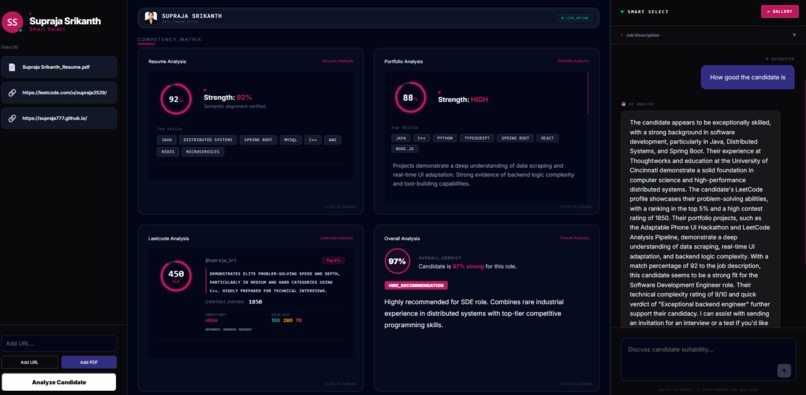
Task: Click the SPRING BOOT tag in Resume Analysis
Action: tap(259, 140)
